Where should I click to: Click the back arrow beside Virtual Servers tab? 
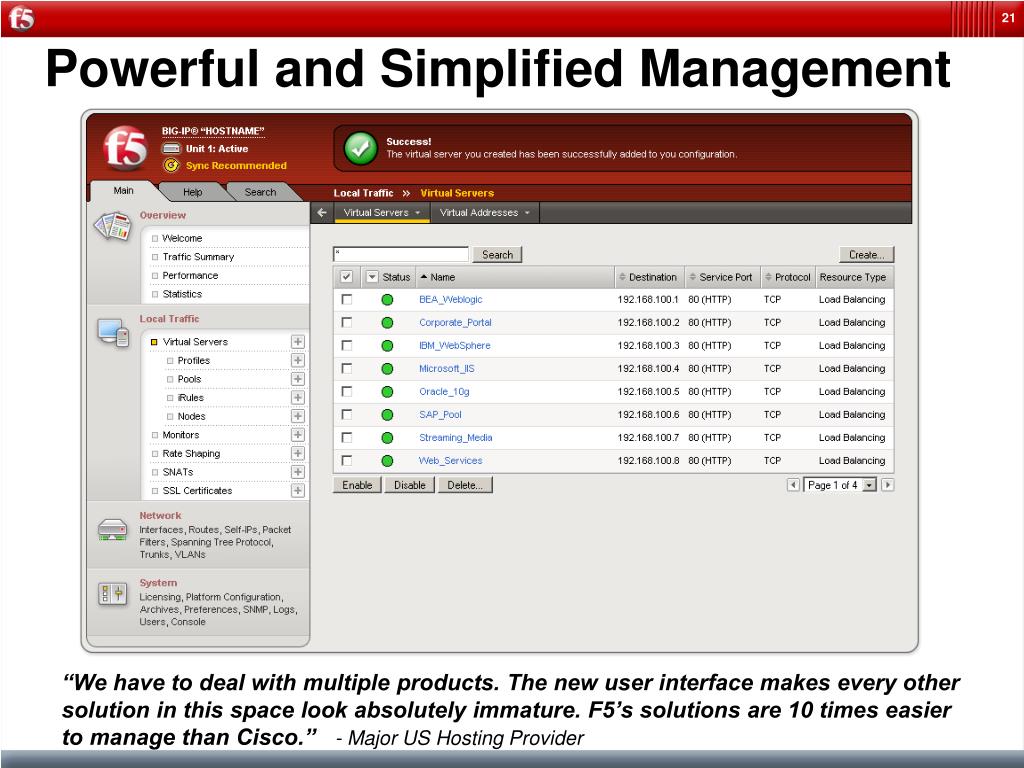322,212
